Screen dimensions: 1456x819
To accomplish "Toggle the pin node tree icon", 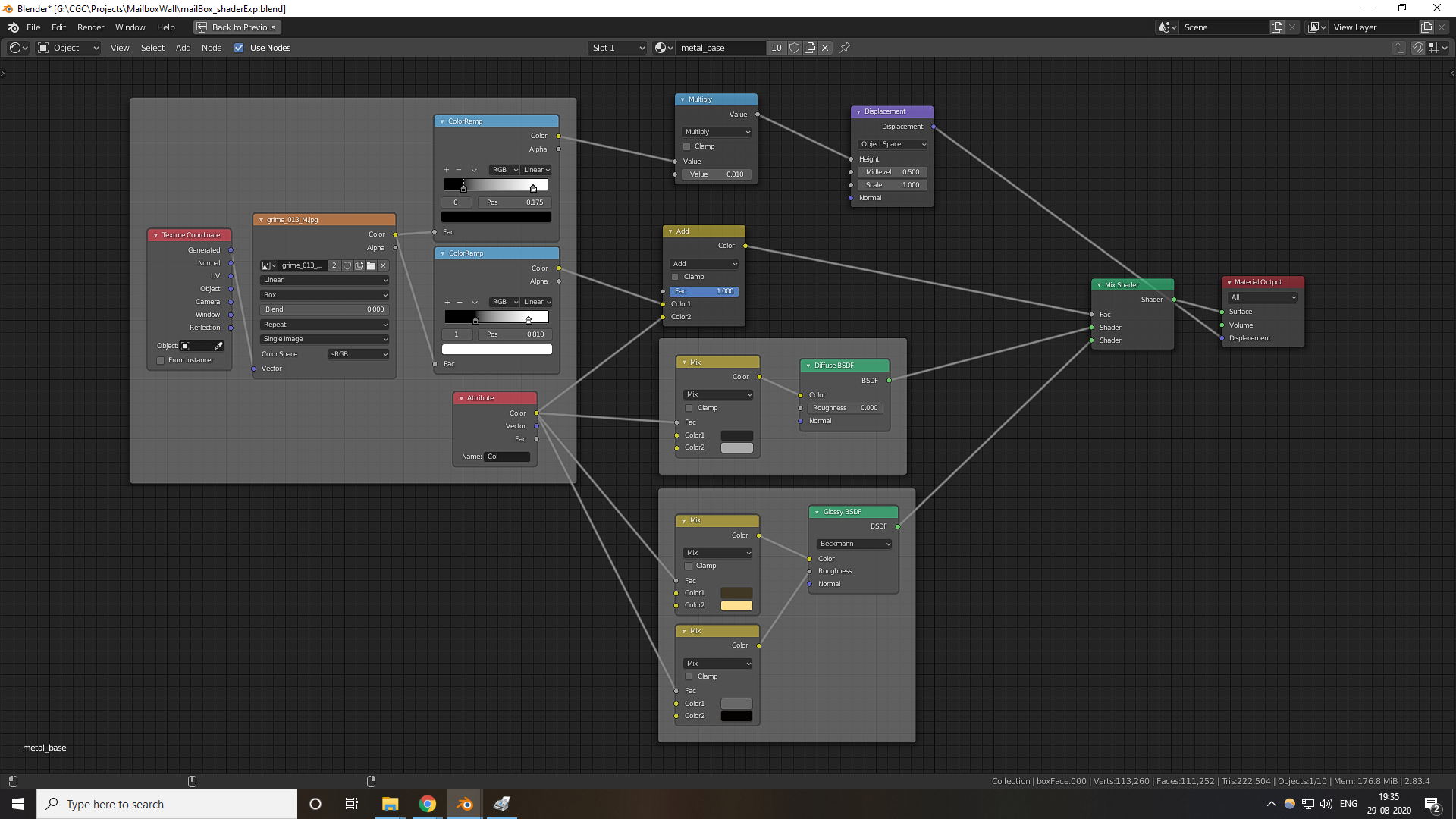I will 845,48.
